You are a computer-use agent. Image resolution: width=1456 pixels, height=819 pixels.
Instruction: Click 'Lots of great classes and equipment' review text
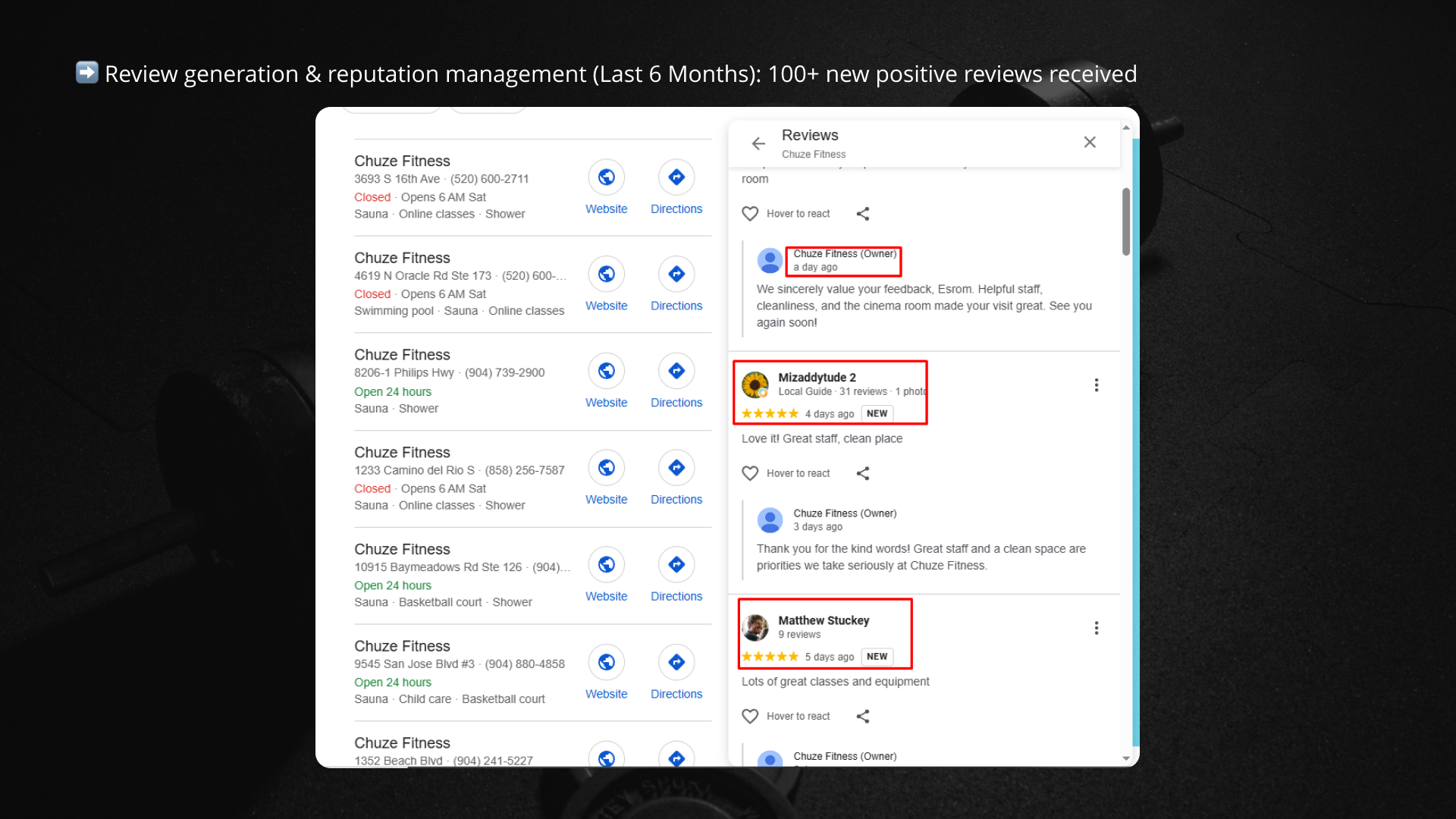[835, 682]
